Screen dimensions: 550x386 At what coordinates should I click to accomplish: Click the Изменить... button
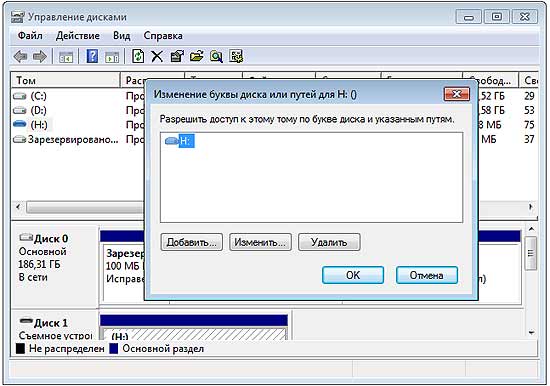point(260,242)
